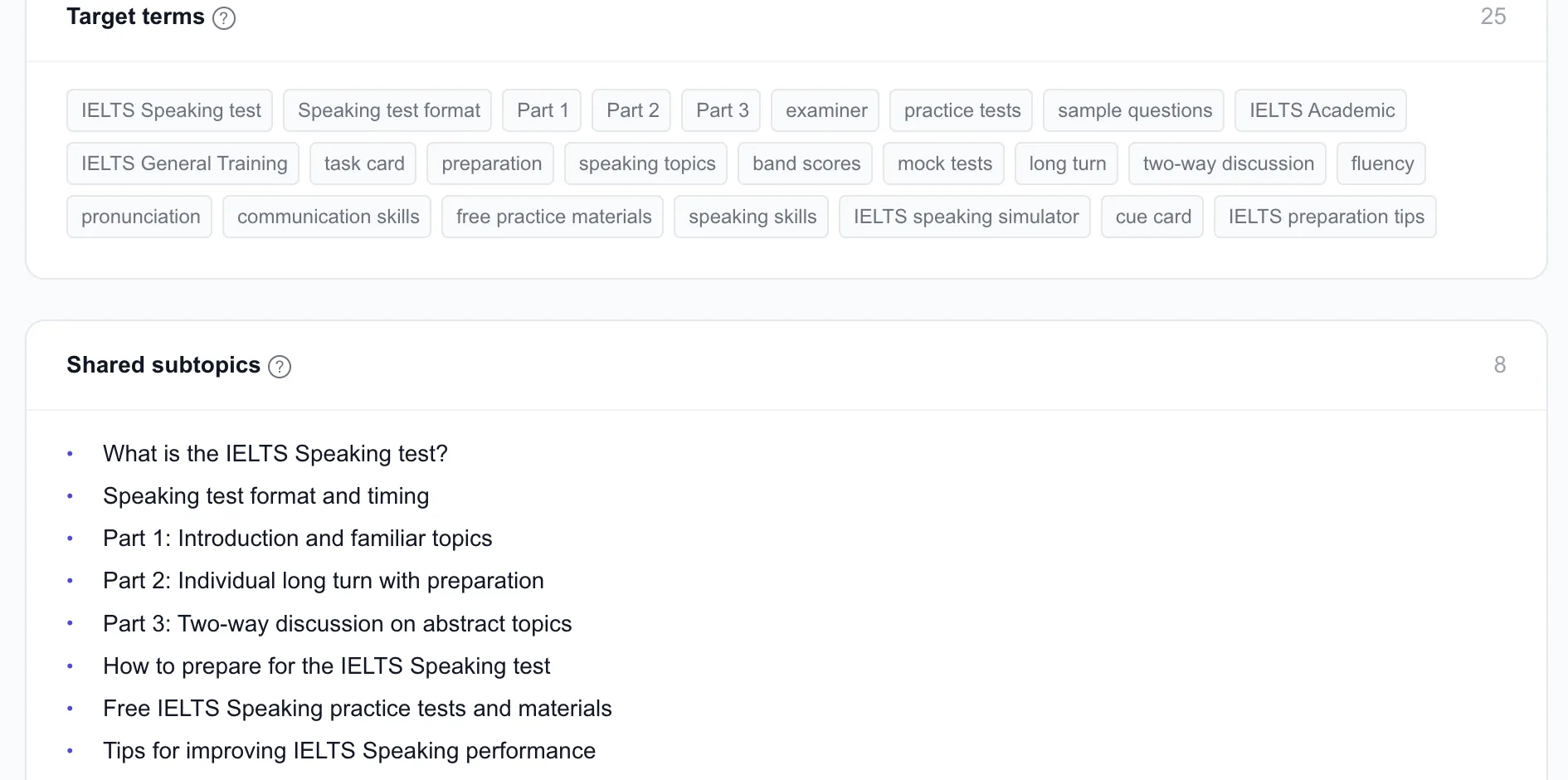
Task: Select the 'IELTS Academic' term chip
Action: 1322,110
